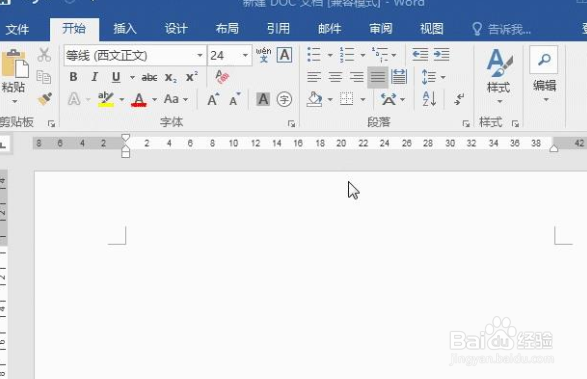Open the highlight color dropdown arrow
587x379 pixels.
[122, 100]
